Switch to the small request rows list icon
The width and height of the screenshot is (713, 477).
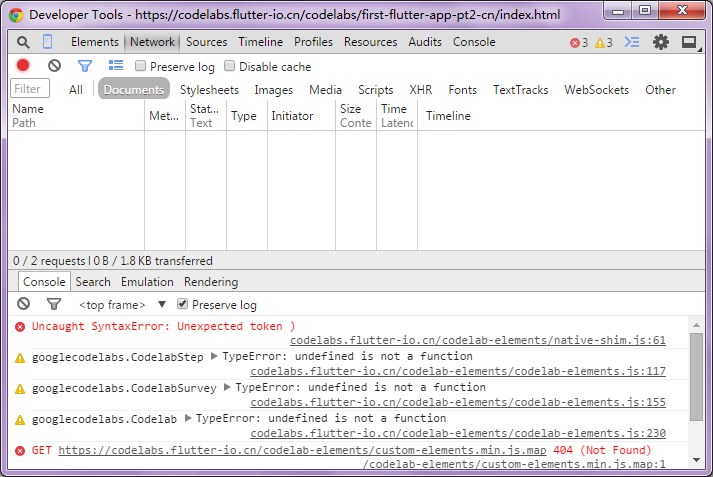tap(116, 65)
